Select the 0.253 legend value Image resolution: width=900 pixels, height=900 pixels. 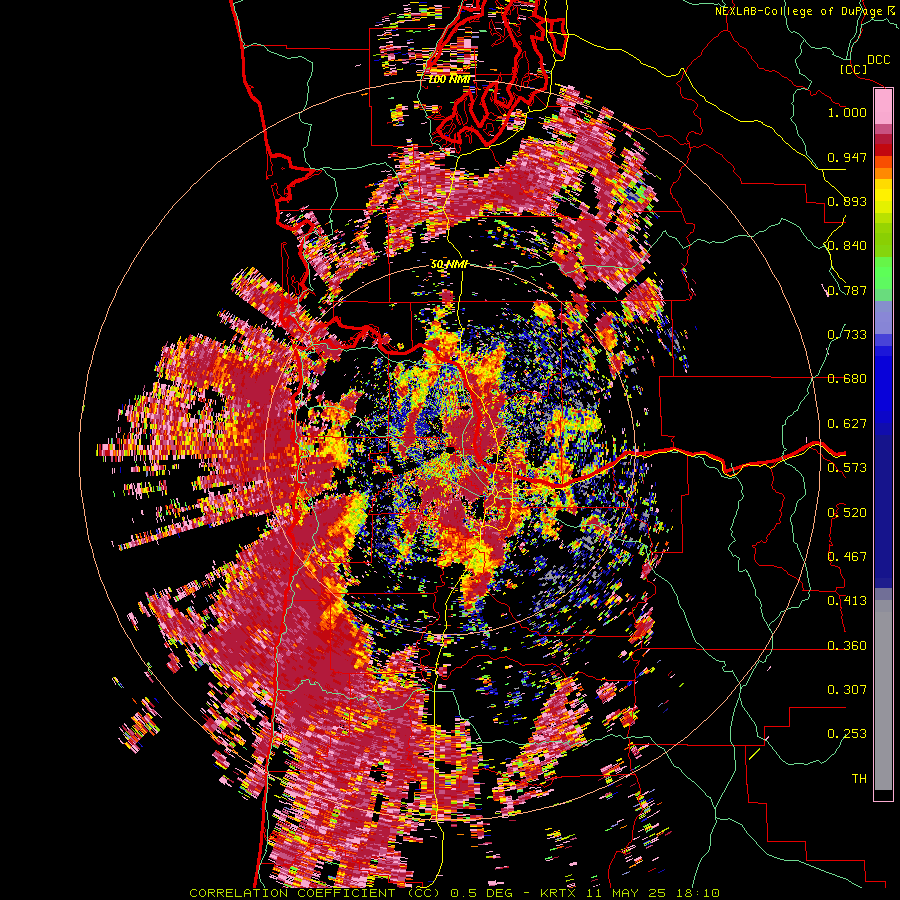[x=847, y=734]
